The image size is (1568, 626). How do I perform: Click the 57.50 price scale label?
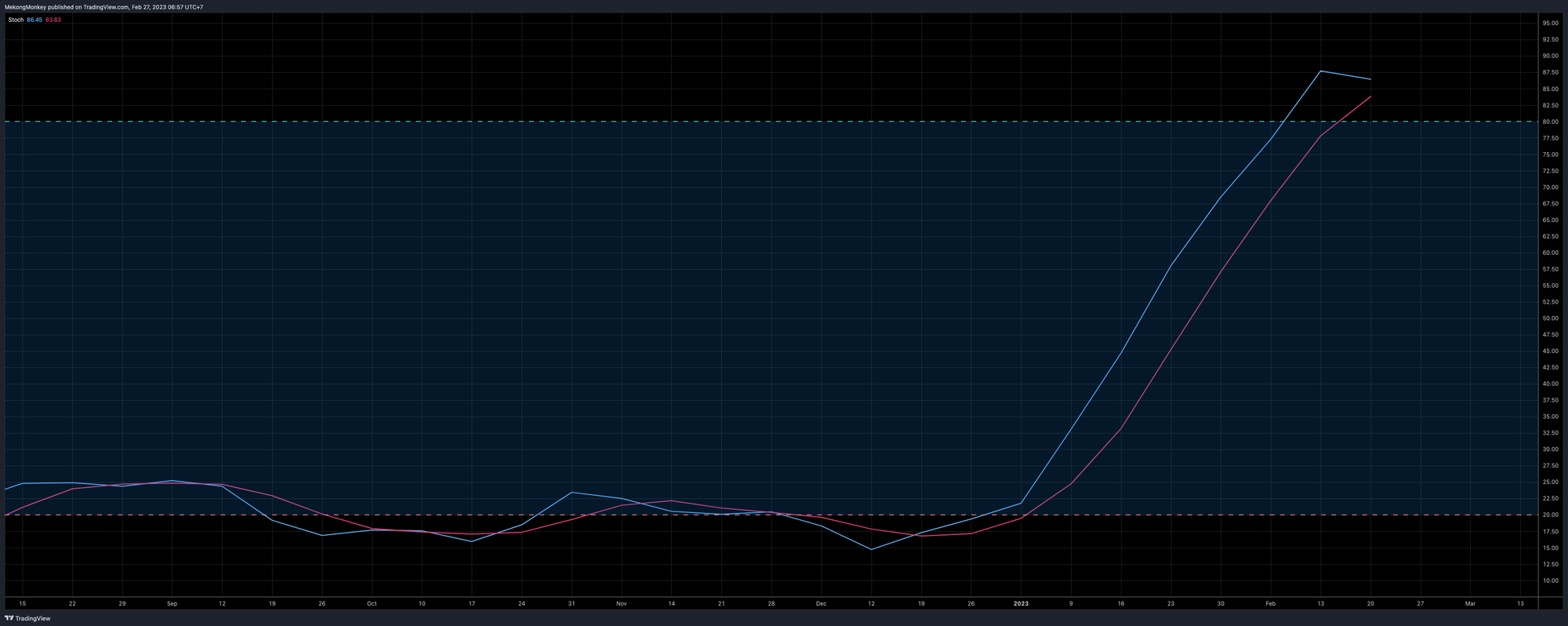pyautogui.click(x=1550, y=270)
